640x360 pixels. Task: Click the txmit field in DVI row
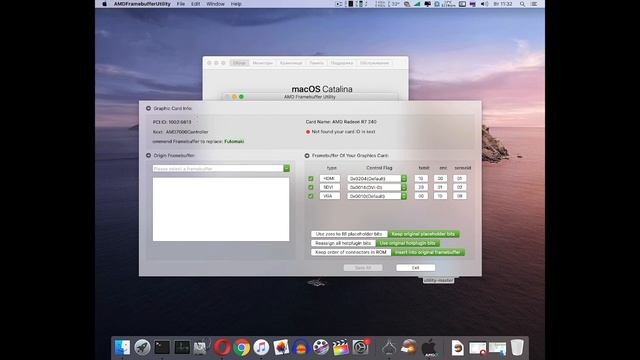(x=421, y=187)
